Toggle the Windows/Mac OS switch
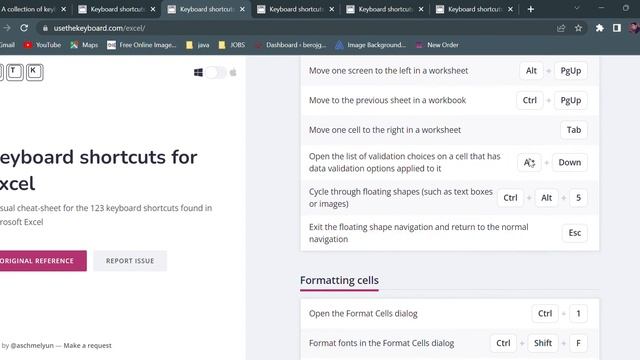 [216, 73]
